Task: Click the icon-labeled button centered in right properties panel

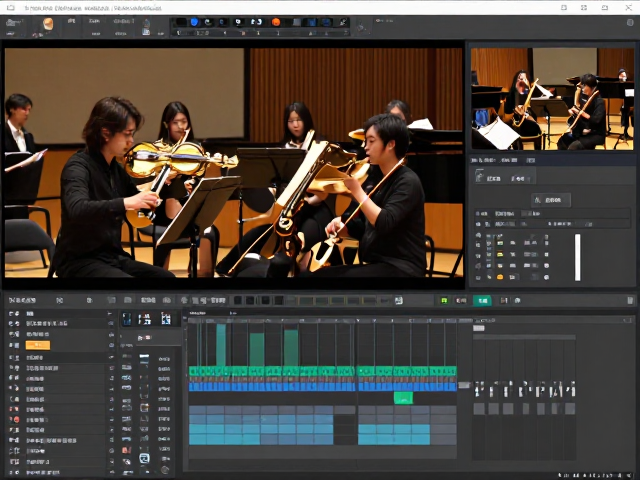Action: (x=551, y=200)
